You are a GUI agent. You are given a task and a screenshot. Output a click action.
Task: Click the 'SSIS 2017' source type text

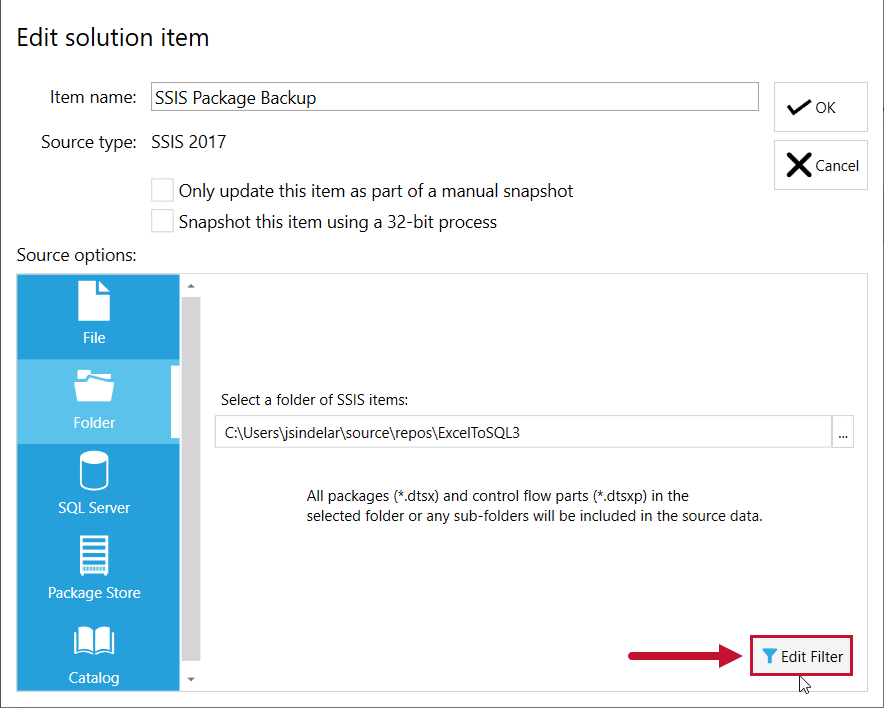click(188, 141)
